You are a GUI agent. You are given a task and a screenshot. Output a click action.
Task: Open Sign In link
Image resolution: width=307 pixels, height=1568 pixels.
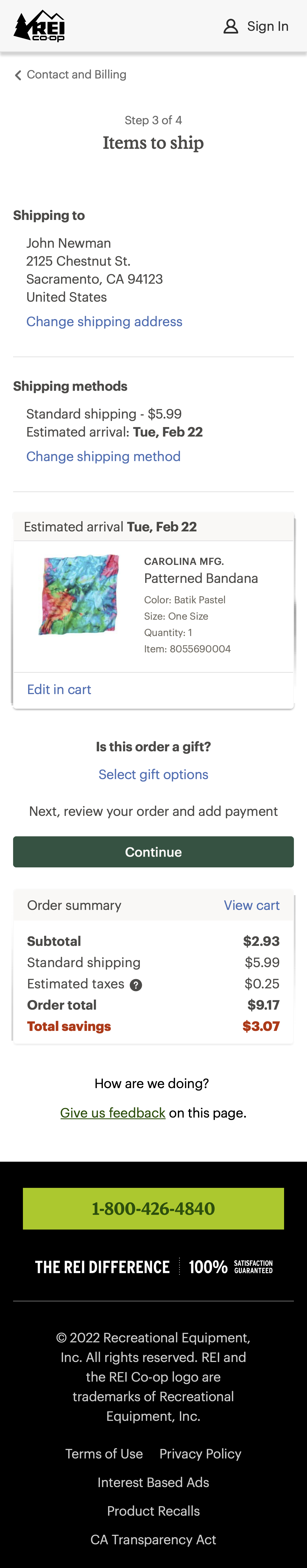(x=267, y=26)
